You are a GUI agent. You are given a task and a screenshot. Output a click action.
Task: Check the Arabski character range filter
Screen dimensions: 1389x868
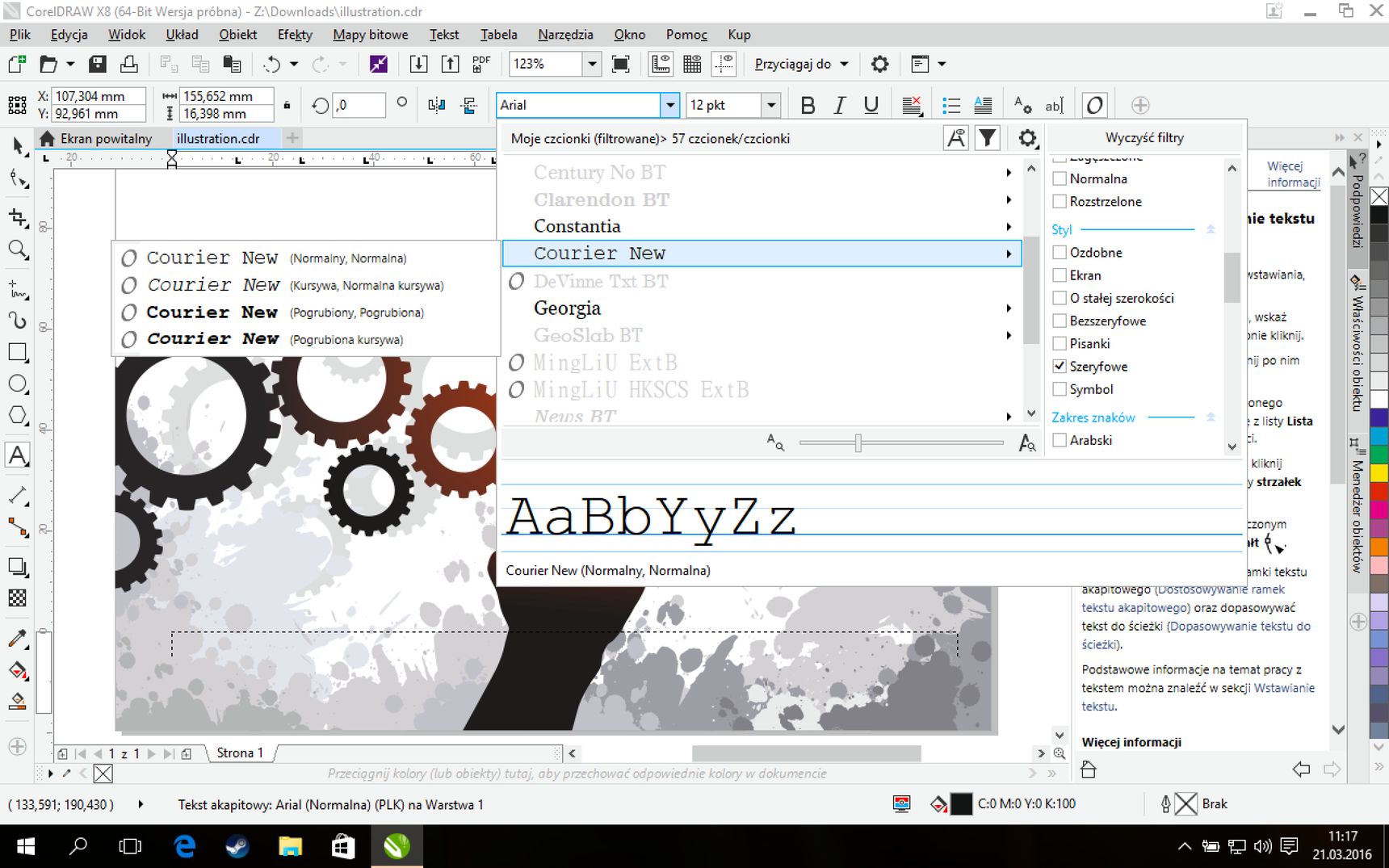[1060, 440]
